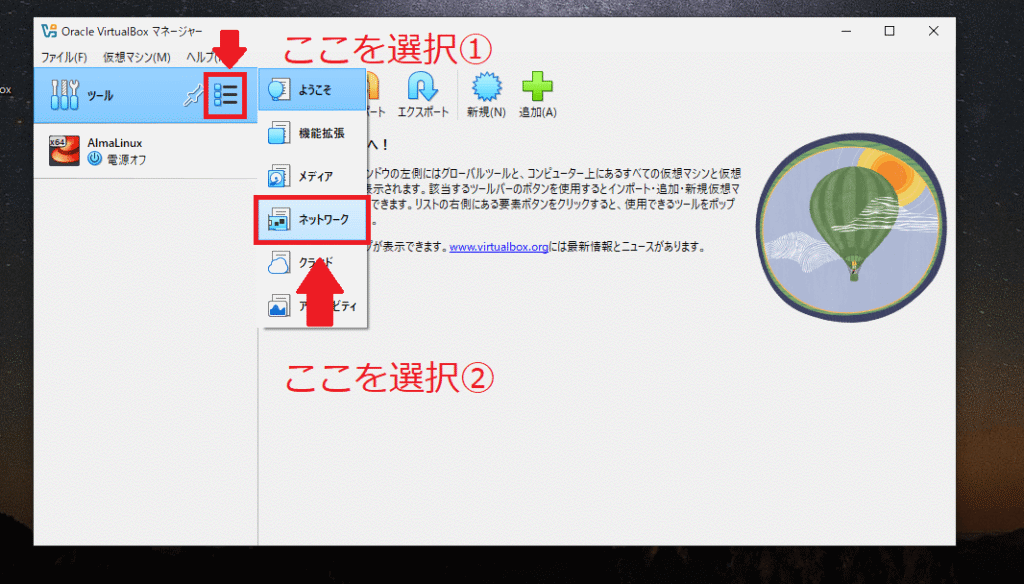Image resolution: width=1024 pixels, height=584 pixels.
Task: Open the Tools list menu icon
Action: point(225,95)
